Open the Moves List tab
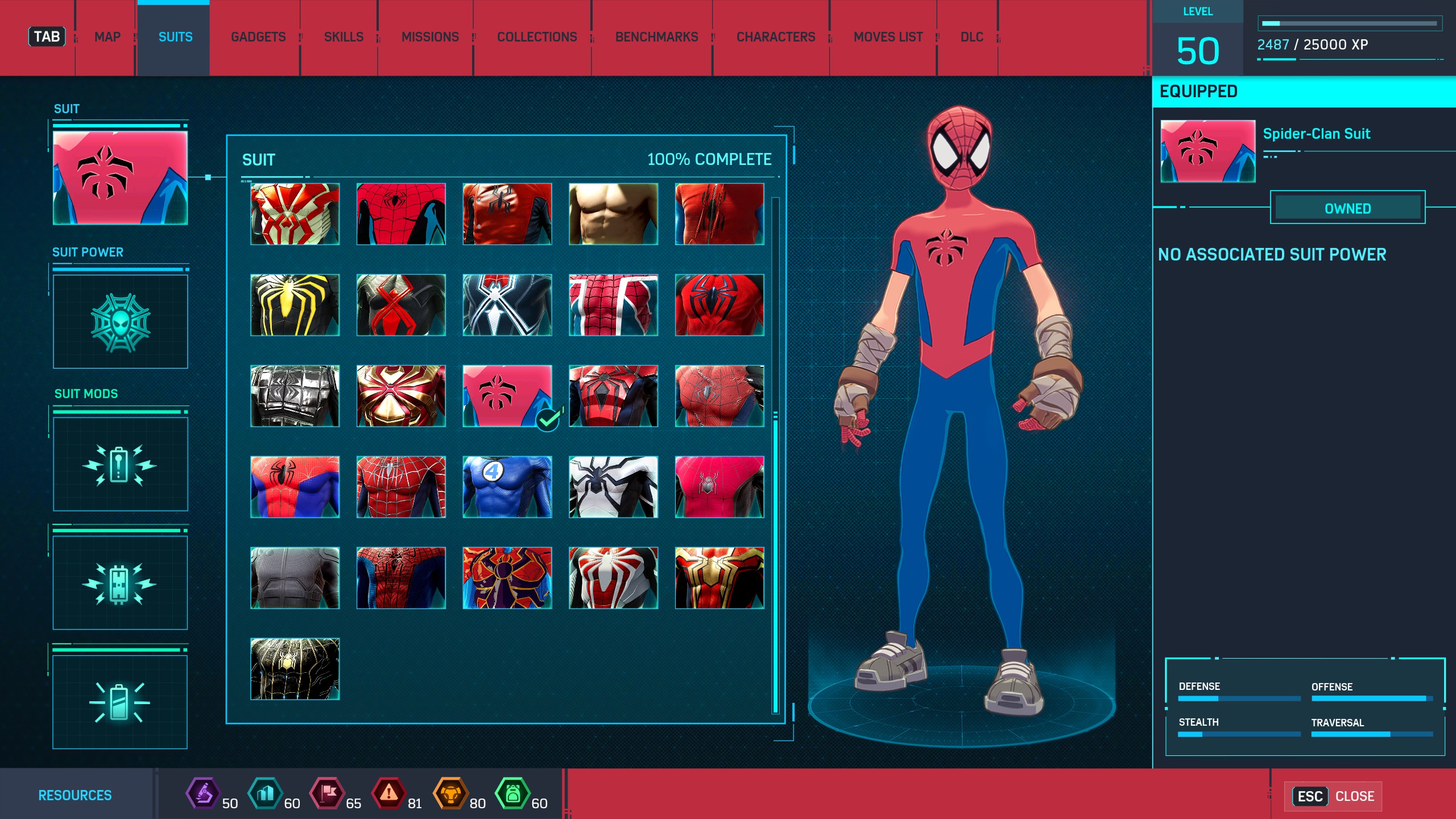 tap(888, 37)
